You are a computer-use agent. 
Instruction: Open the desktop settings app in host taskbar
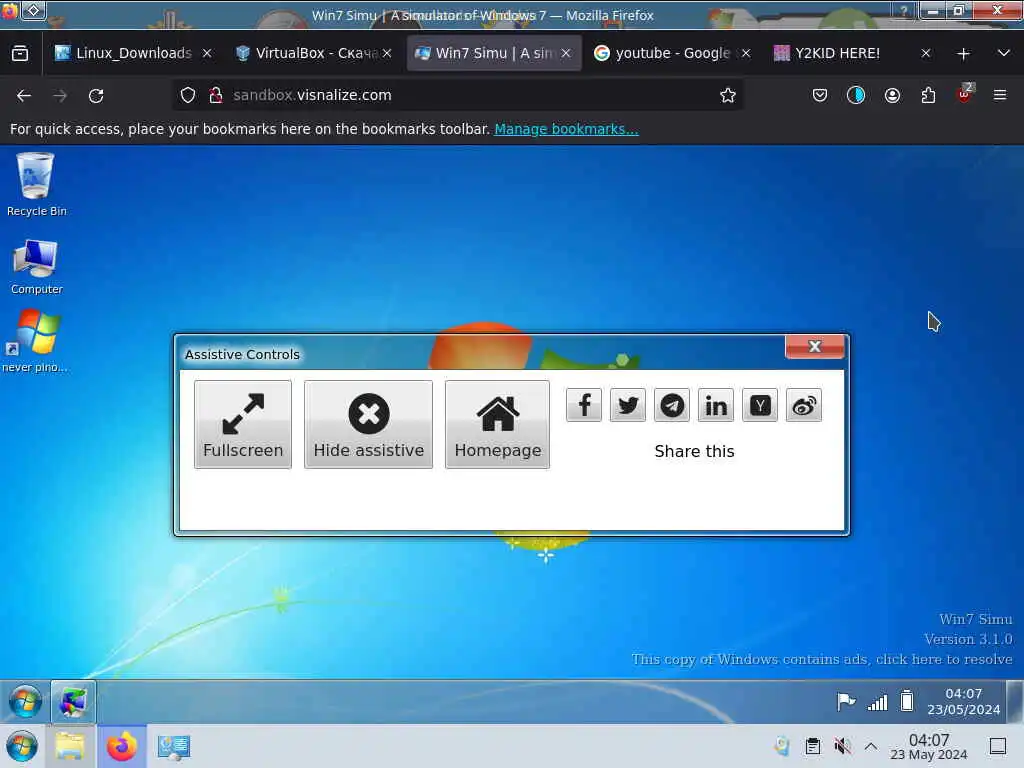point(173,746)
